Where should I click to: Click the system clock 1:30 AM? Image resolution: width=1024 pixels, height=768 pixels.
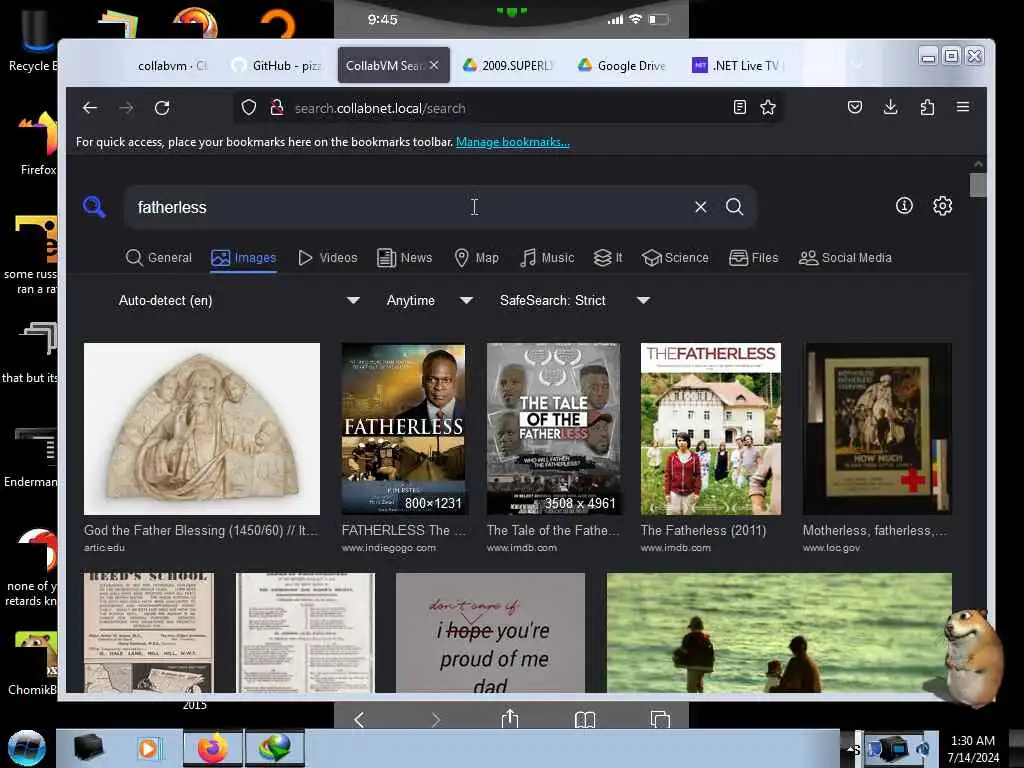pyautogui.click(x=972, y=741)
